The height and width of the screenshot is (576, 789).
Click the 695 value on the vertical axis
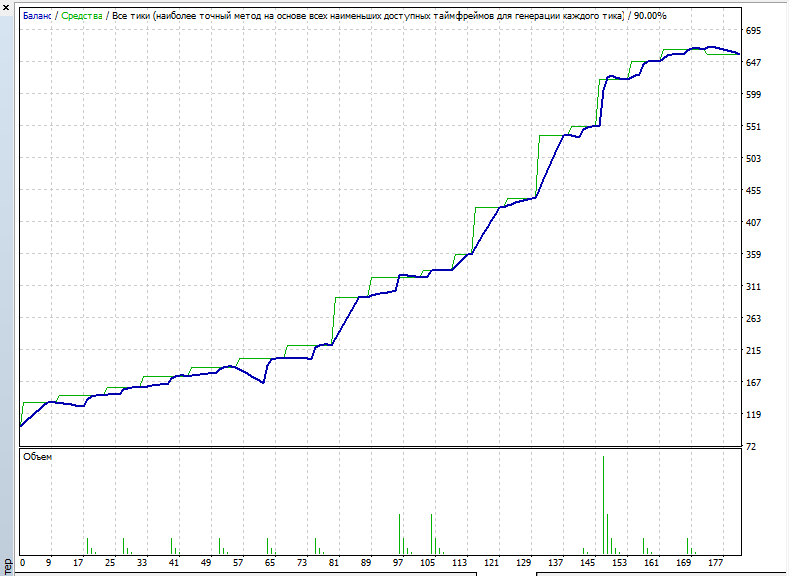coord(753,31)
